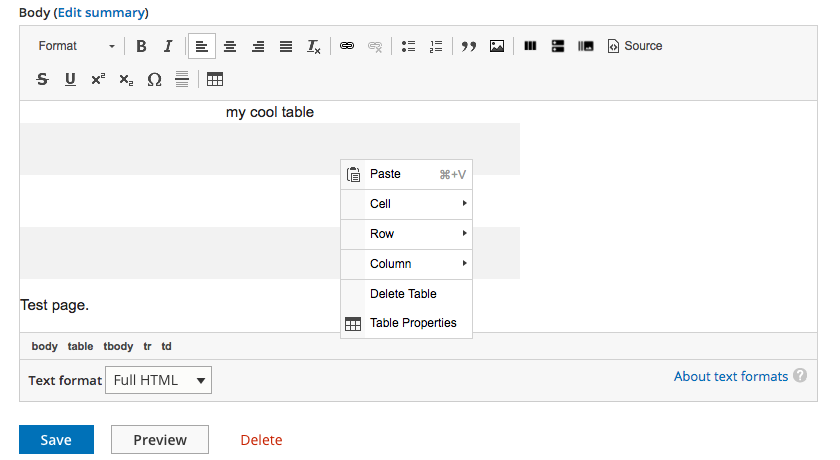Insert a horizontal line
Viewport: 840px width, 460px height.
pyautogui.click(x=182, y=79)
